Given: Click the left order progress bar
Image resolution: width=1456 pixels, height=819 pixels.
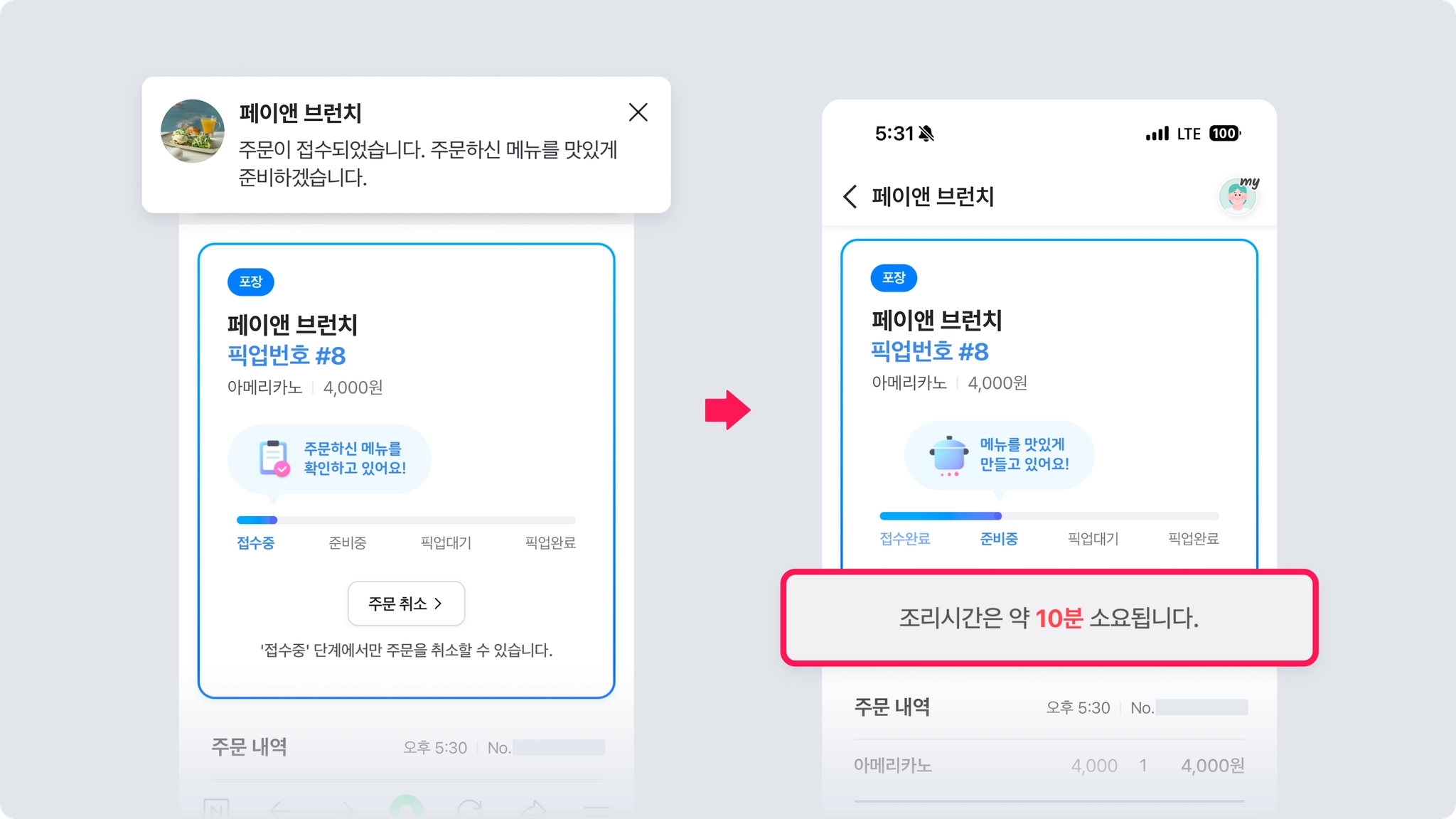Looking at the screenshot, I should click(x=406, y=520).
